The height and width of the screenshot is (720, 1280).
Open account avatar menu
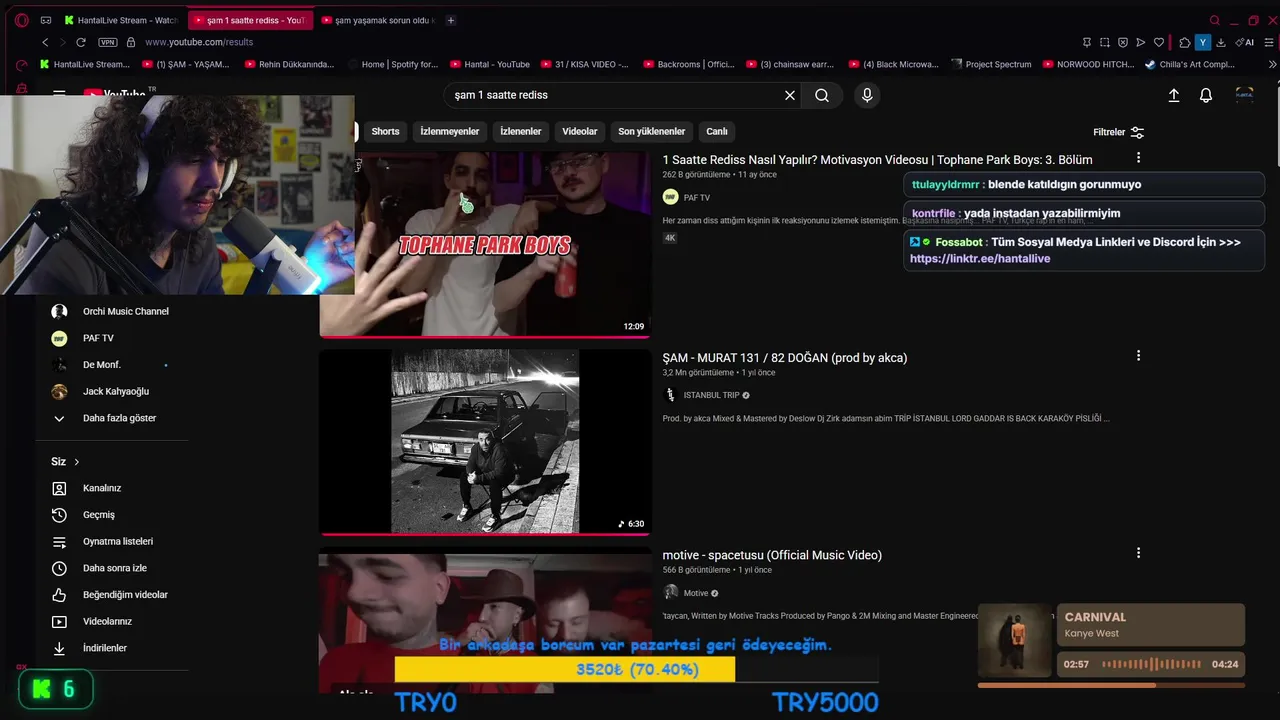click(x=1245, y=95)
